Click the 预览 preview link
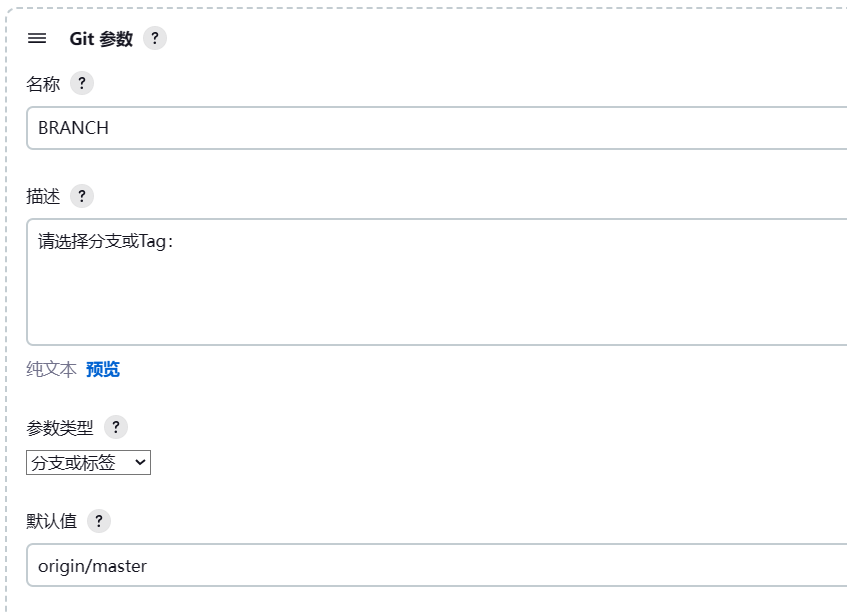This screenshot has width=847, height=614. 103,369
